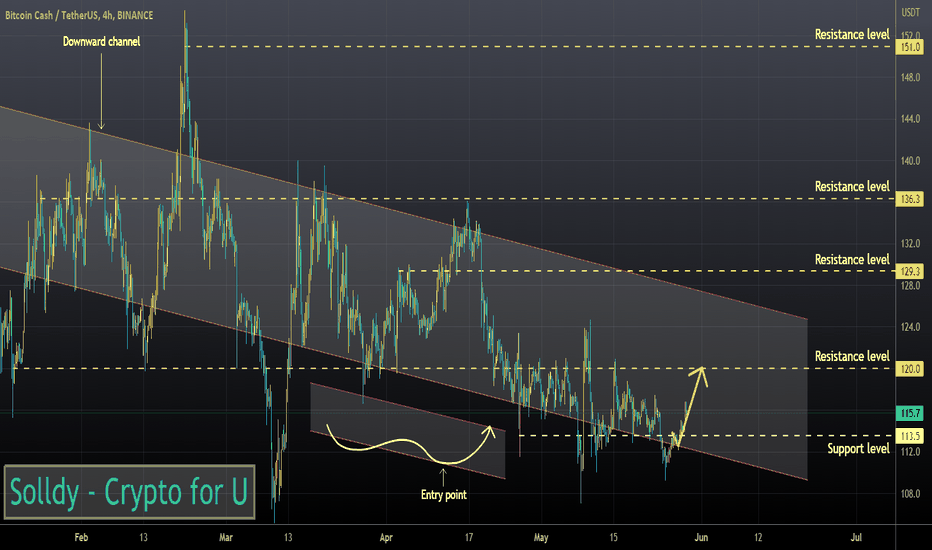
Task: Select 'Resistance level' label above 136.3 line
Action: click(x=852, y=187)
